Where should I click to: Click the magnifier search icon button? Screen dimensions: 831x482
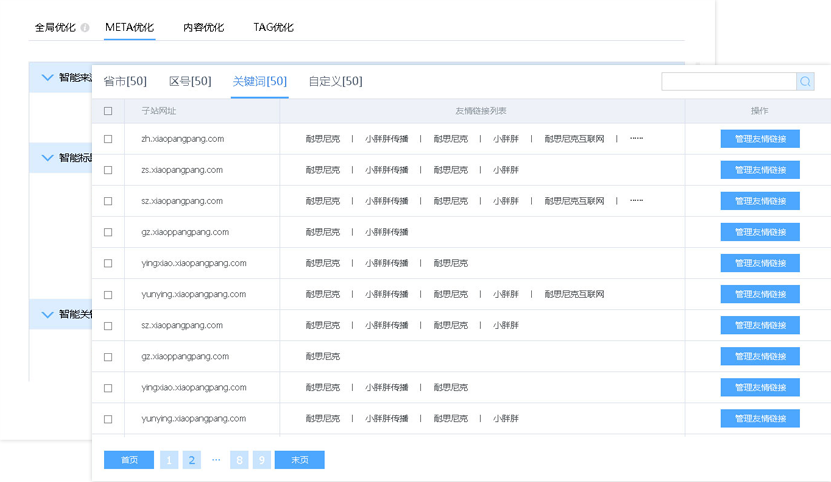(x=805, y=82)
